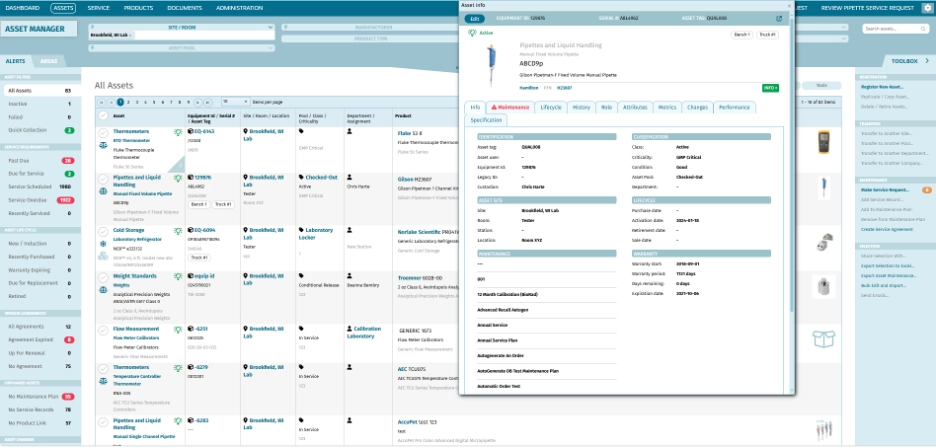Select the Thermometers RTD row checkbox
Screen dimensions: 936x448
coord(103,131)
